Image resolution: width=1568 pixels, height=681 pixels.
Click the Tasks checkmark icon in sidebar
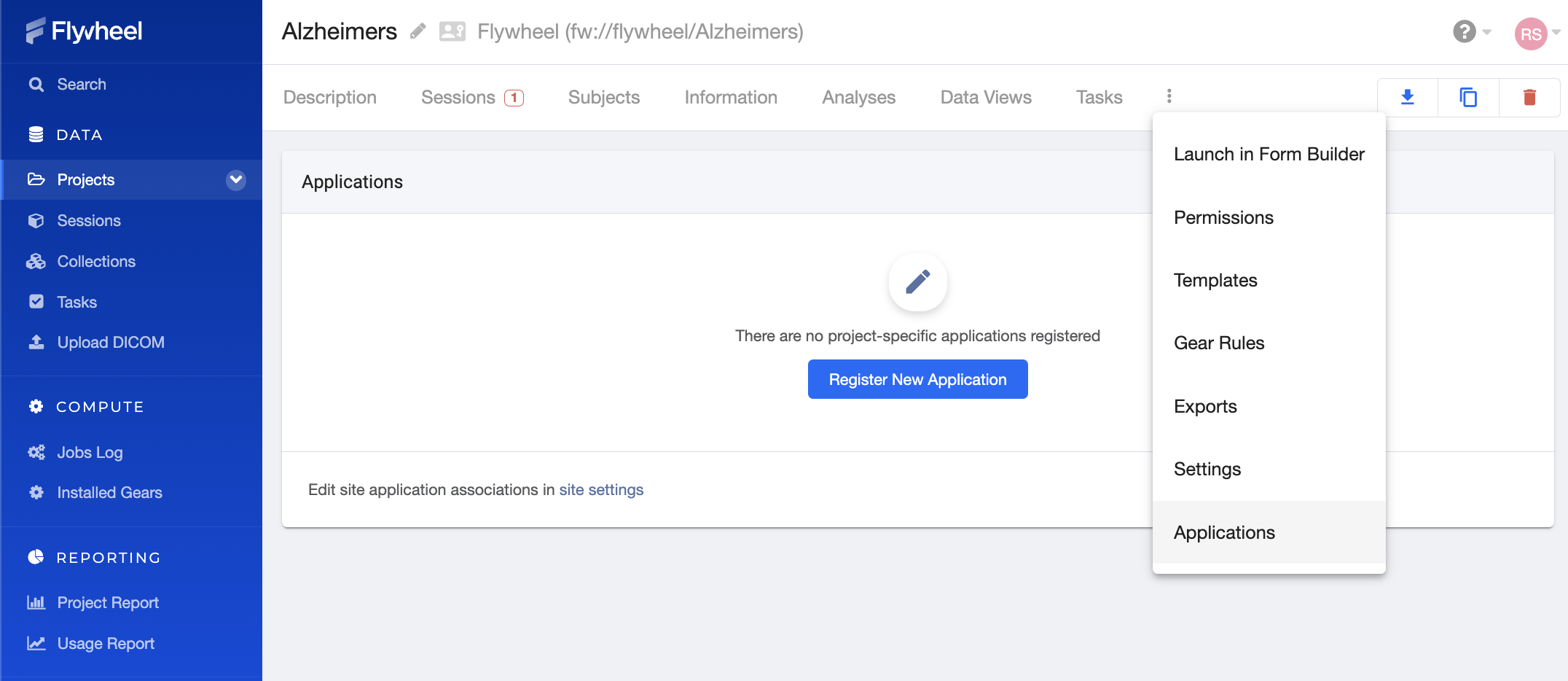click(36, 302)
